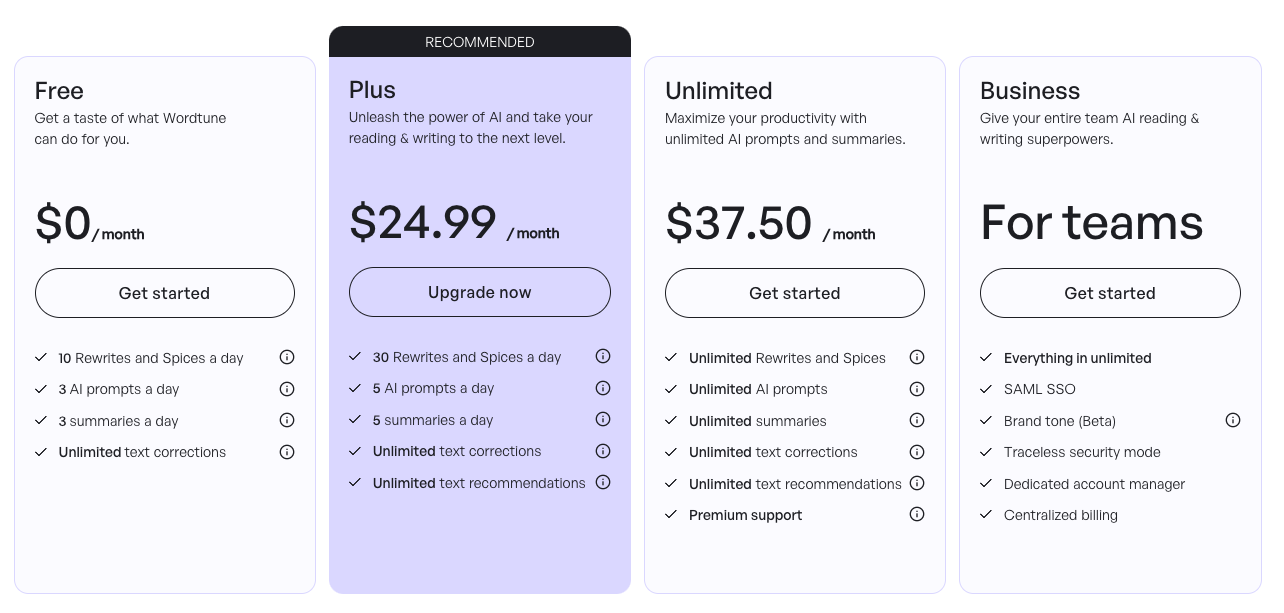The height and width of the screenshot is (613, 1284).
Task: Open info for Unlimited text recommendations in Plus
Action: 603,482
